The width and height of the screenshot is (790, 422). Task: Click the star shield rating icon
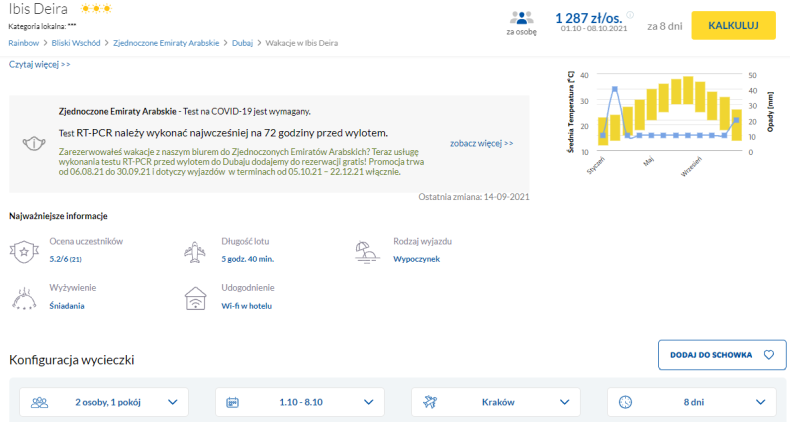[24, 251]
